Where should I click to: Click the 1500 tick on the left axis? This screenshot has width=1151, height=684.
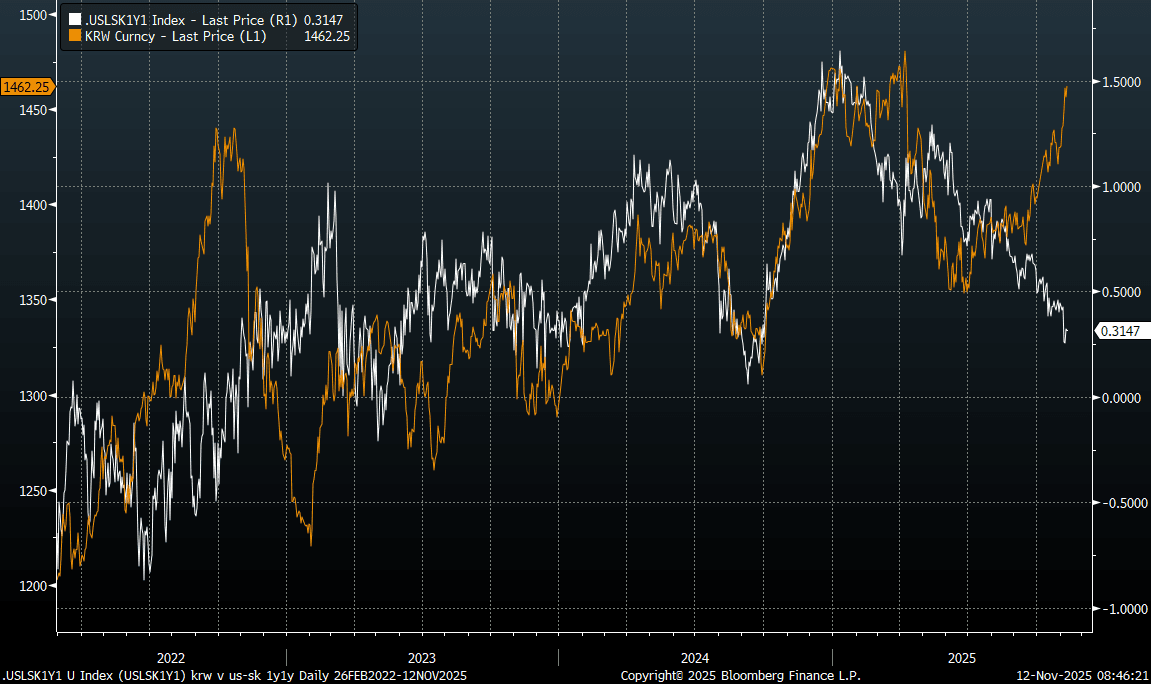click(33, 14)
